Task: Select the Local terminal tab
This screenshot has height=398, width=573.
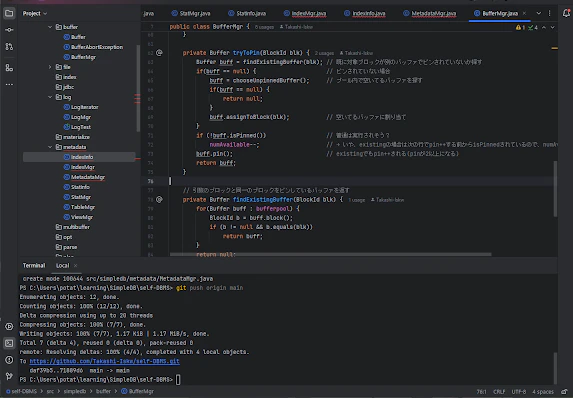Action: pyautogui.click(x=62, y=266)
